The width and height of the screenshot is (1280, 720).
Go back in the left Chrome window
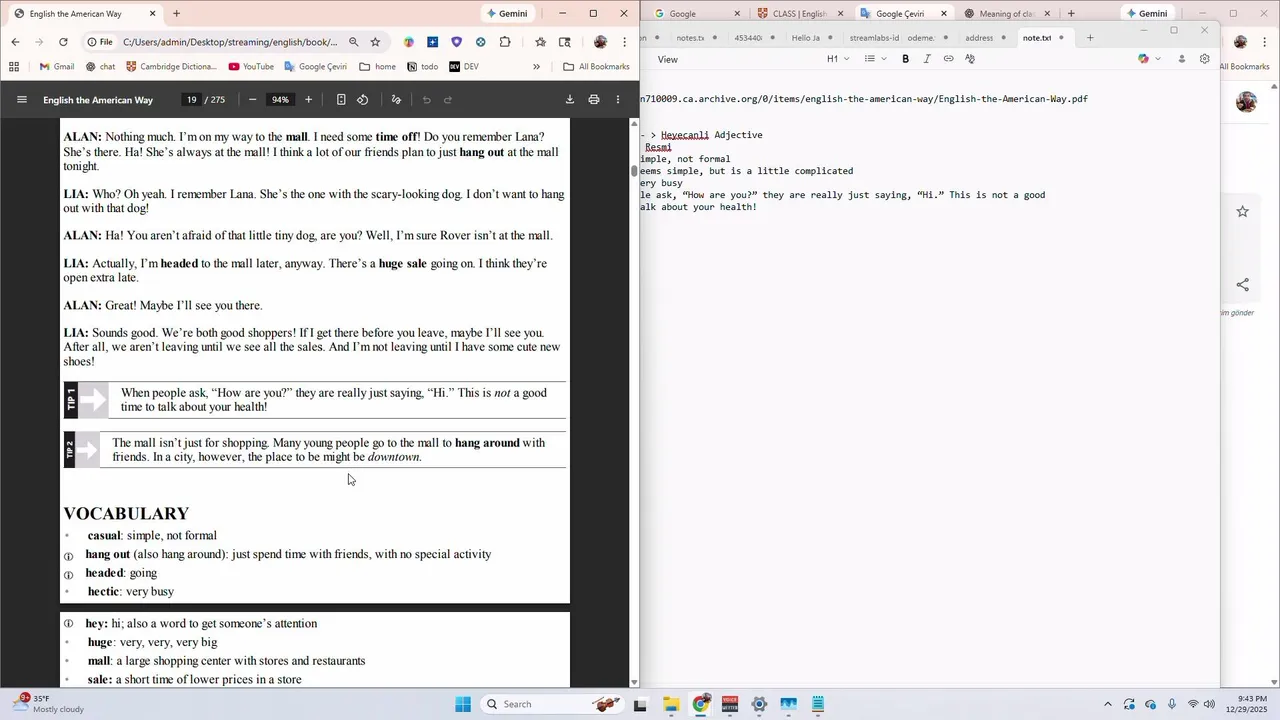click(x=15, y=42)
